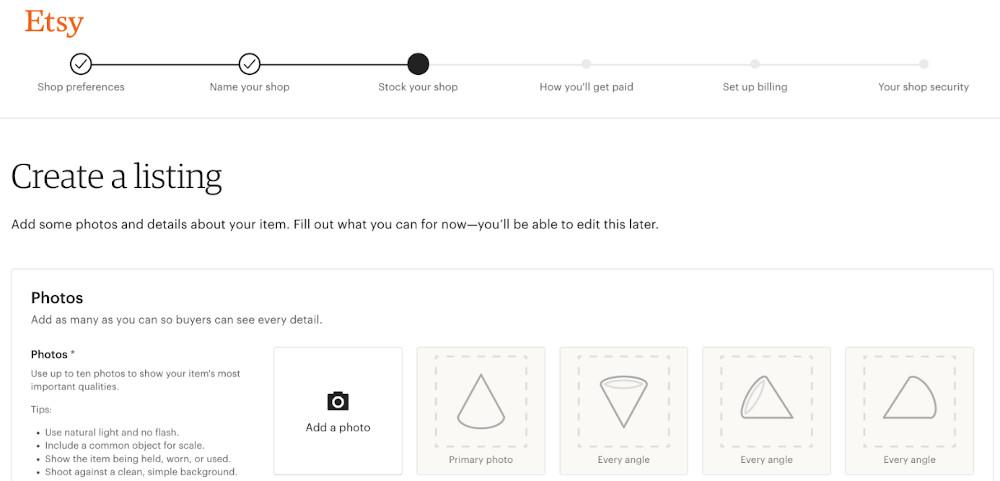Click the Shop preferences checkmark circle

81,64
